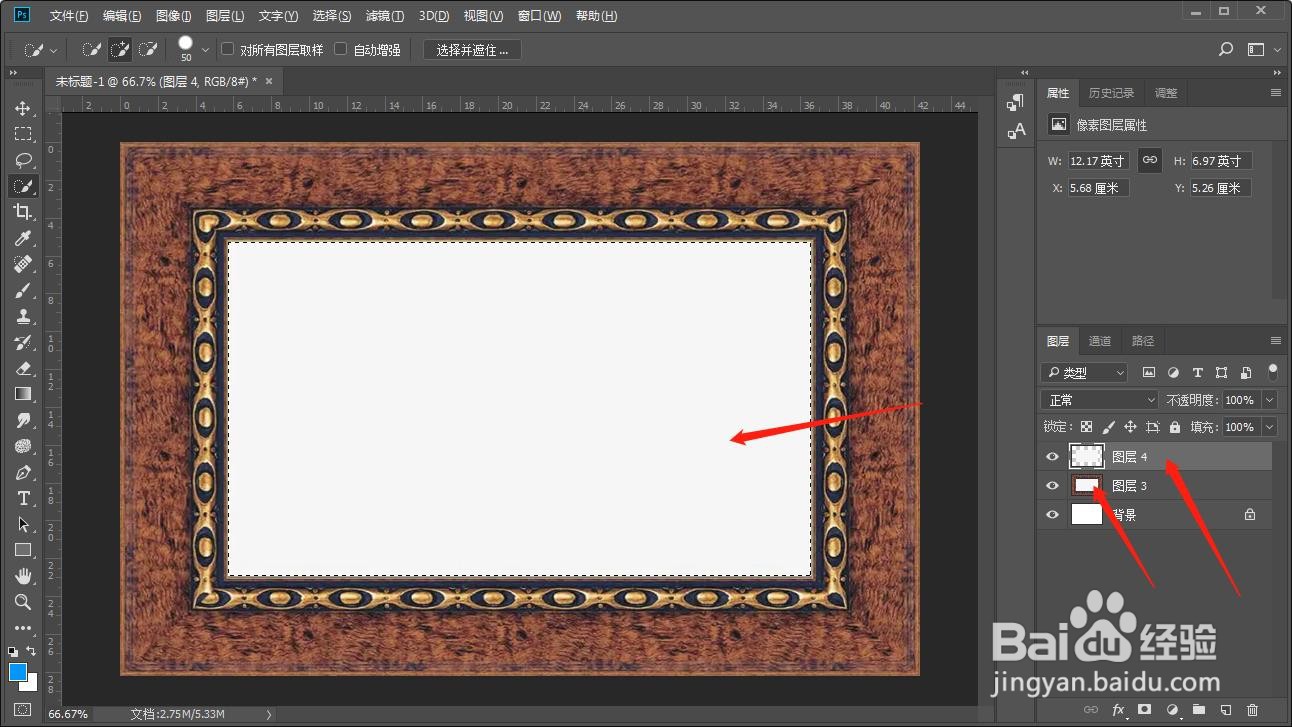Create new adjustment layer icon

point(1171,710)
